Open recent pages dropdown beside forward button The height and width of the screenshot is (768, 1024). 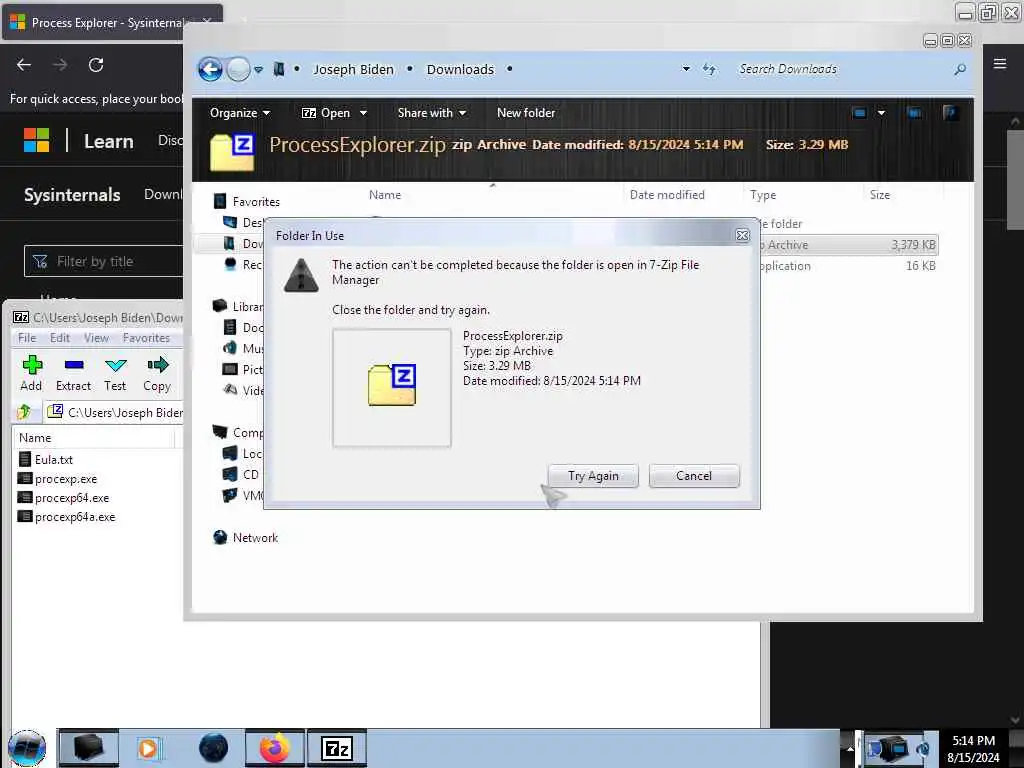click(259, 69)
